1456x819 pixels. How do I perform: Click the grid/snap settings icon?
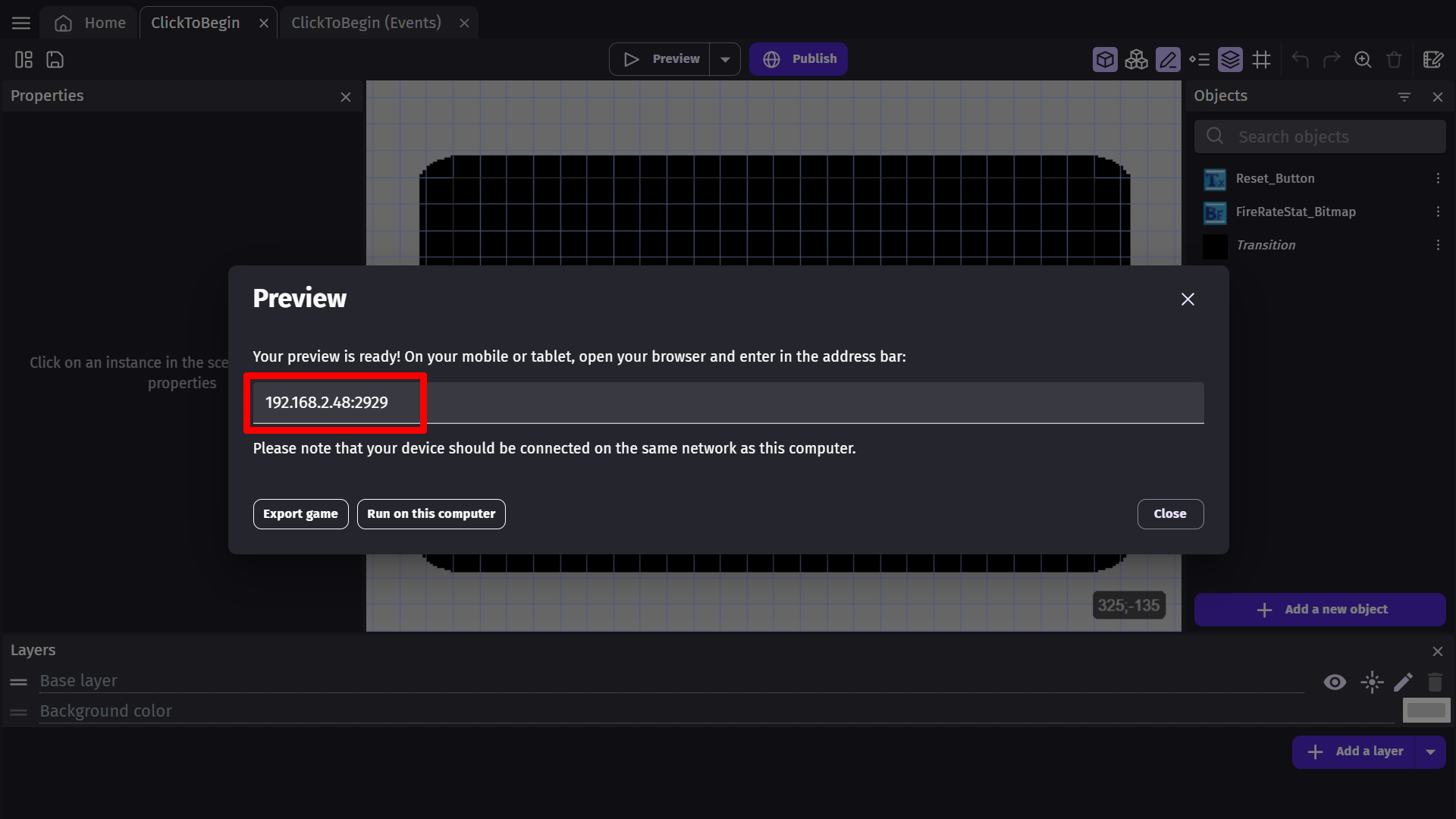pyautogui.click(x=1263, y=59)
